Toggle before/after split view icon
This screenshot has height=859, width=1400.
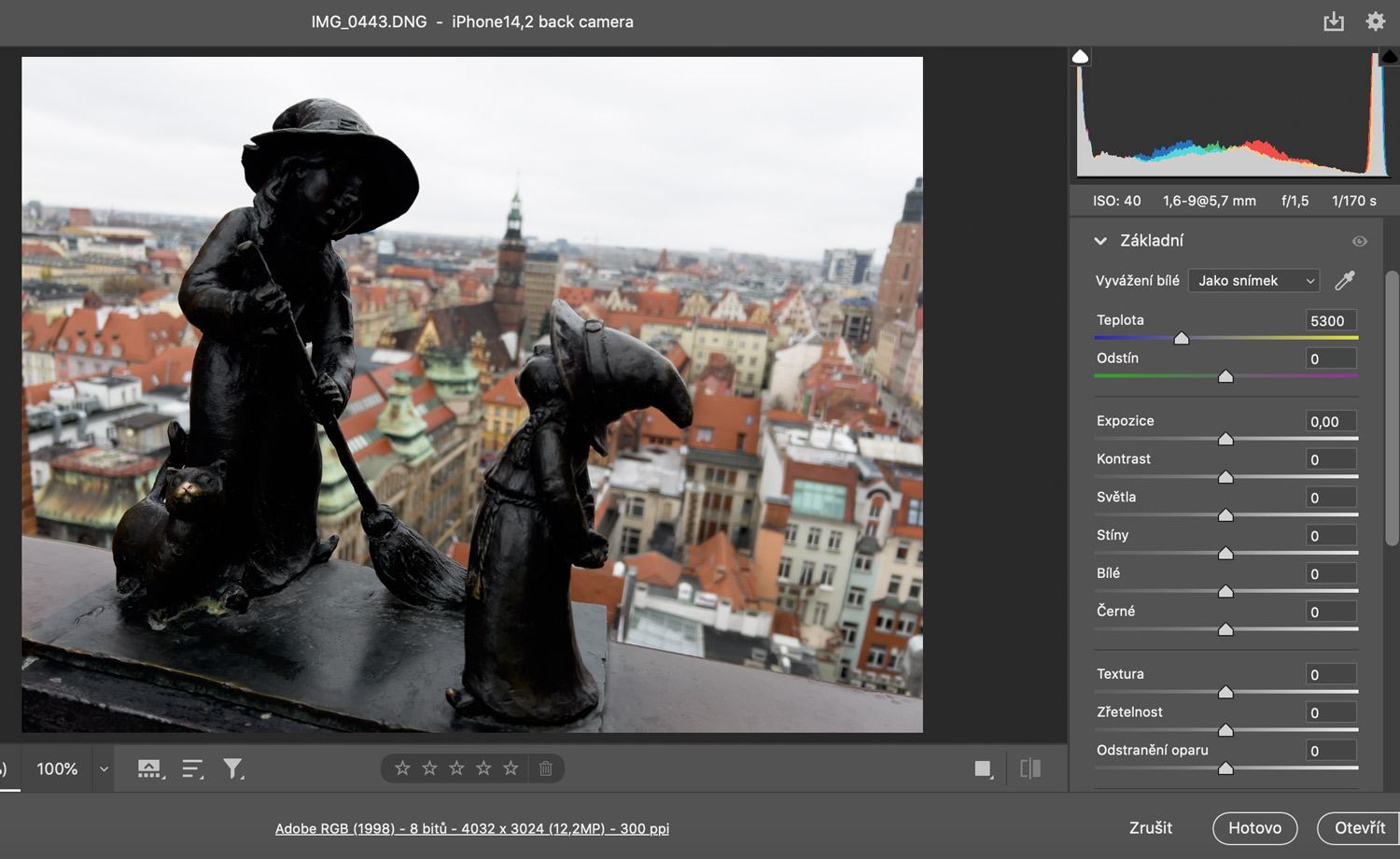point(1030,768)
